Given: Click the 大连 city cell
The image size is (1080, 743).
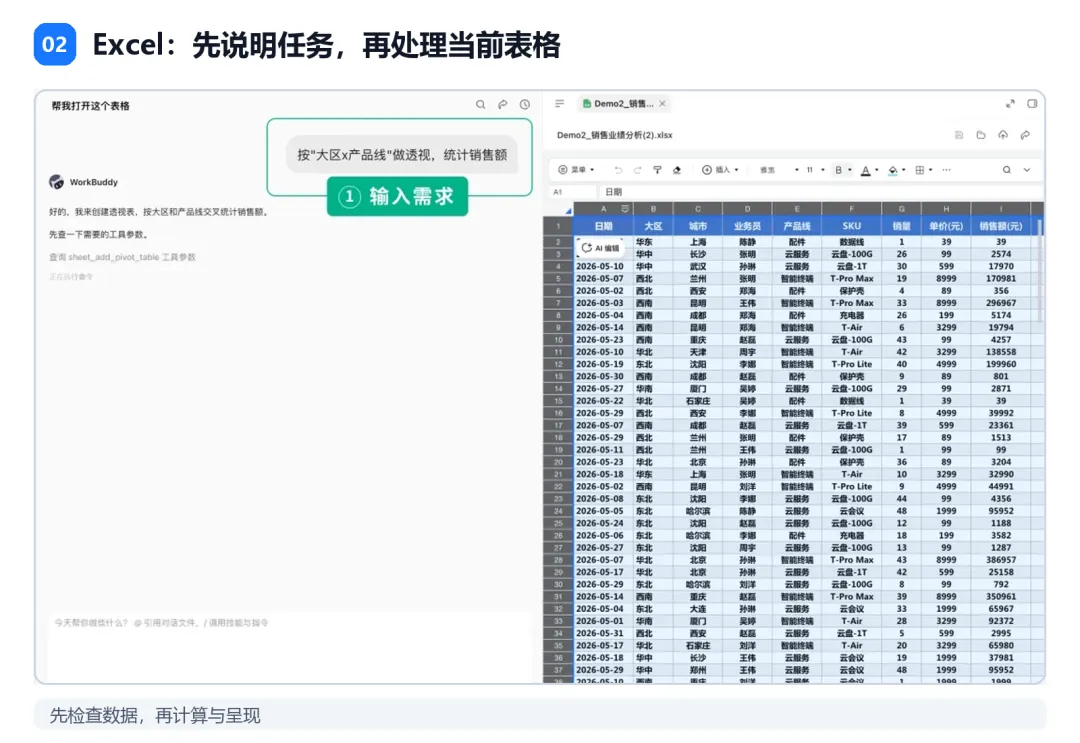Looking at the screenshot, I should coord(698,609).
